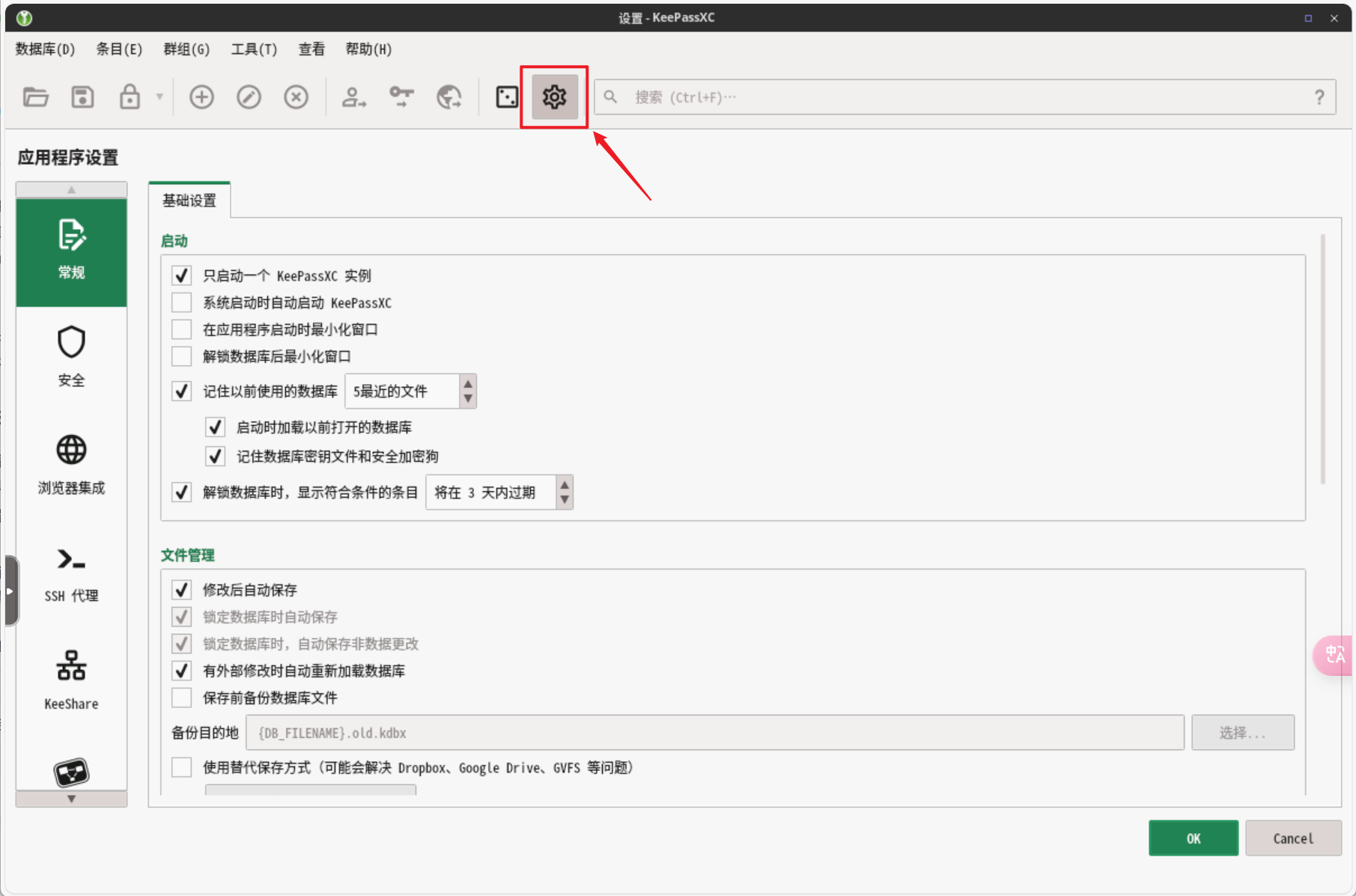Click the Settings gear icon
Screen dimensions: 1356x896
tap(555, 97)
